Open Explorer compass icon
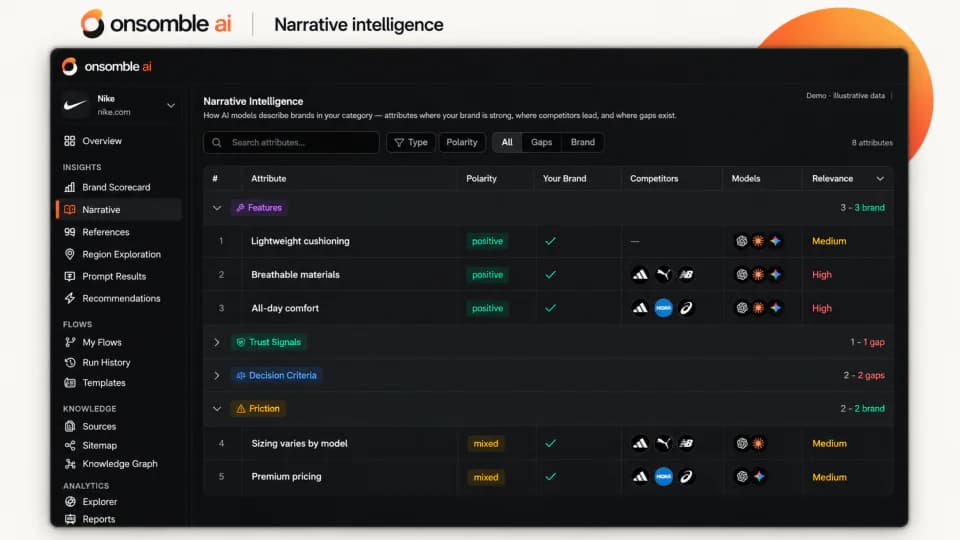Viewport: 960px width, 540px height. click(x=70, y=501)
